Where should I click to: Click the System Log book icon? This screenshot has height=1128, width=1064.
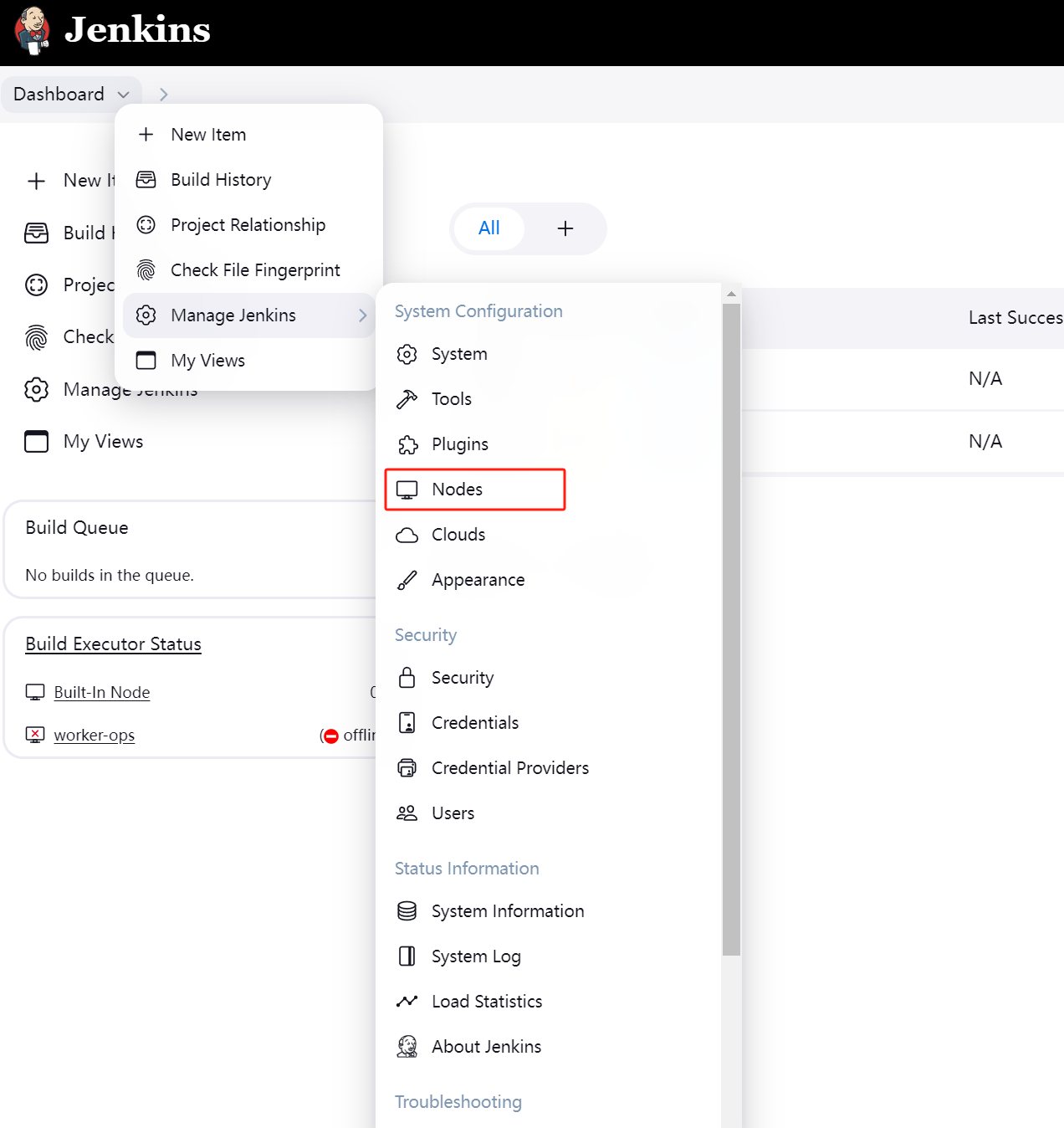coord(407,956)
